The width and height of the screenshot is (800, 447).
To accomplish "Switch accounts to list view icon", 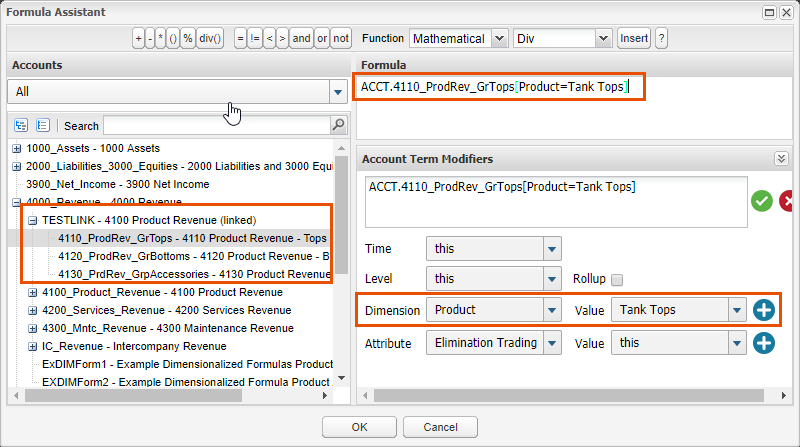I will (x=43, y=125).
